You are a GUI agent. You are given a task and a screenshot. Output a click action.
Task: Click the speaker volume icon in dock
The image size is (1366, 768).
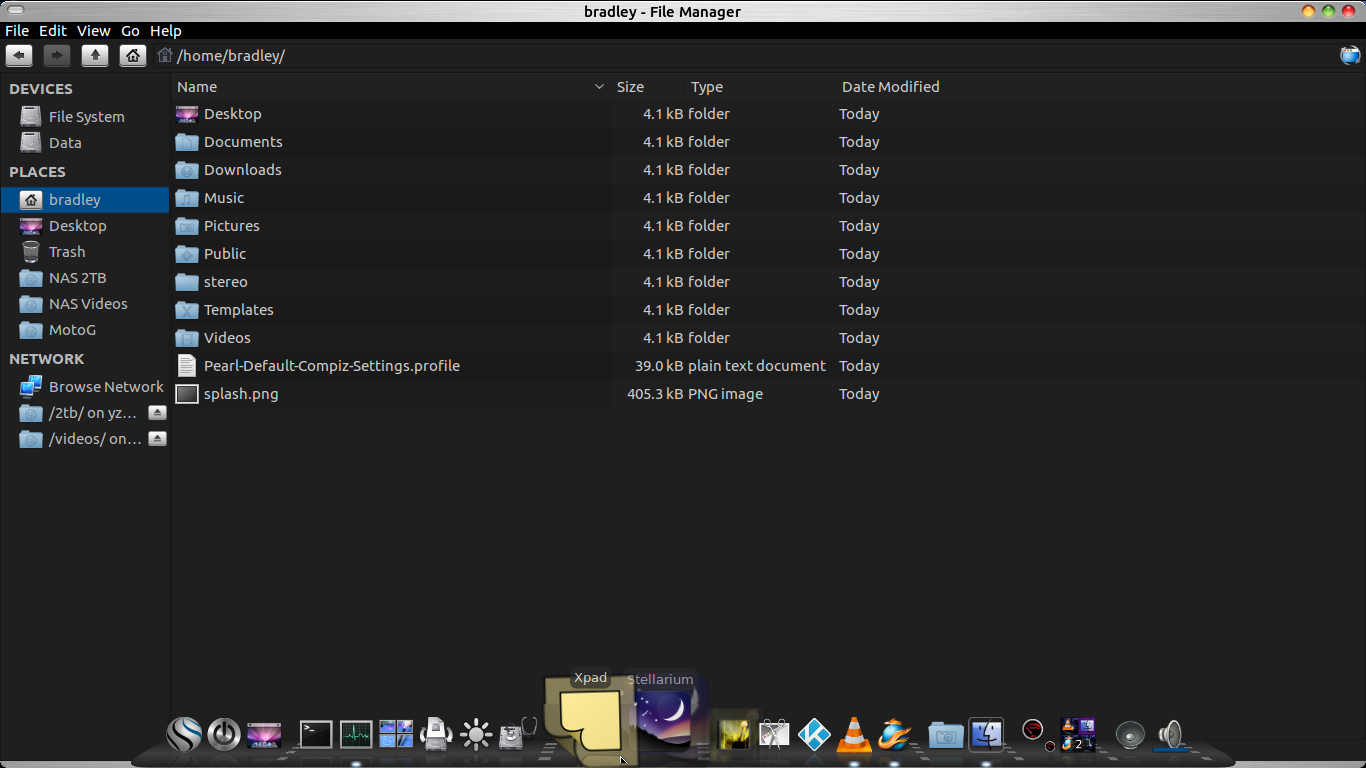1170,735
